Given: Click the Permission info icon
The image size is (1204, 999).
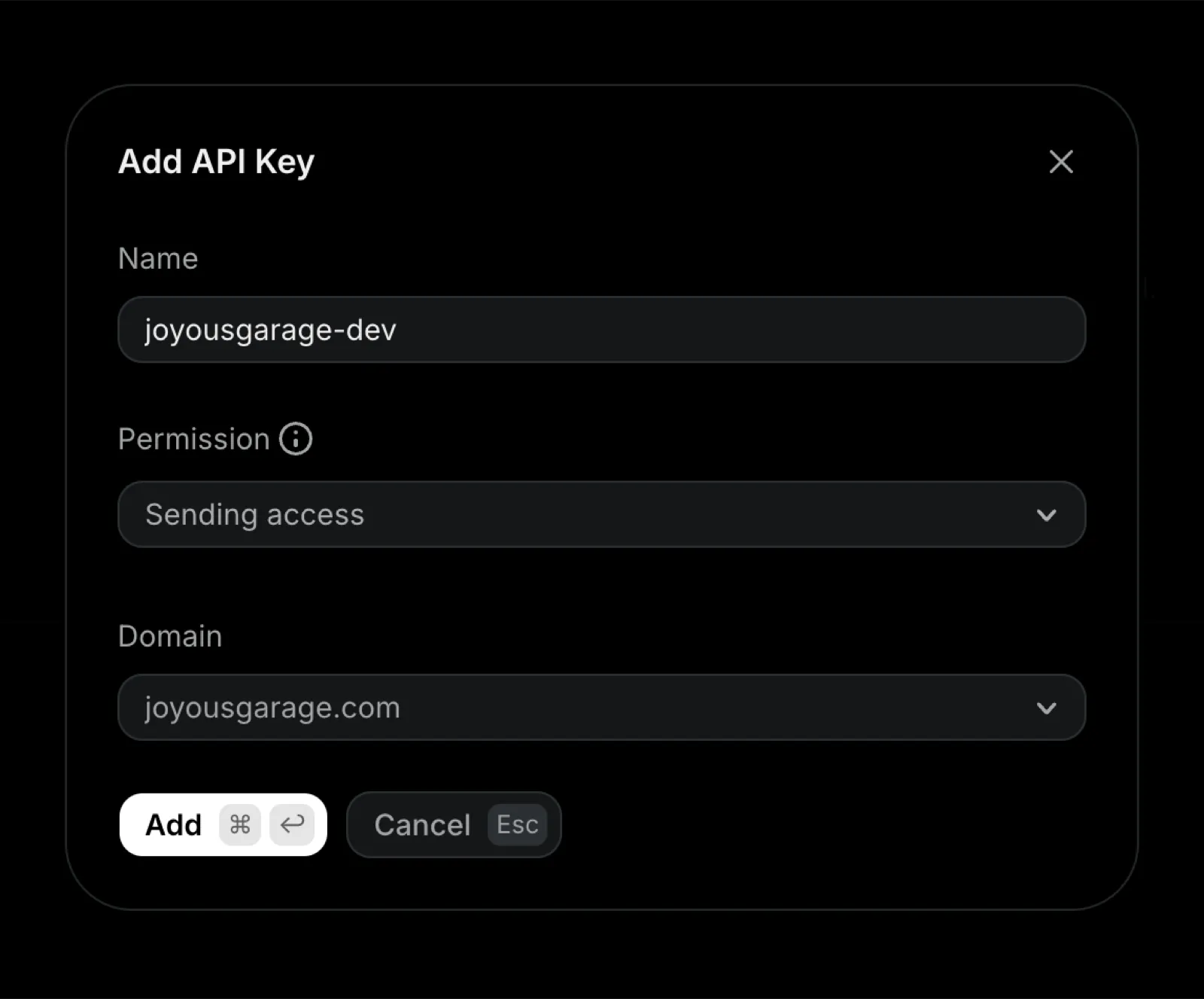Looking at the screenshot, I should 296,439.
